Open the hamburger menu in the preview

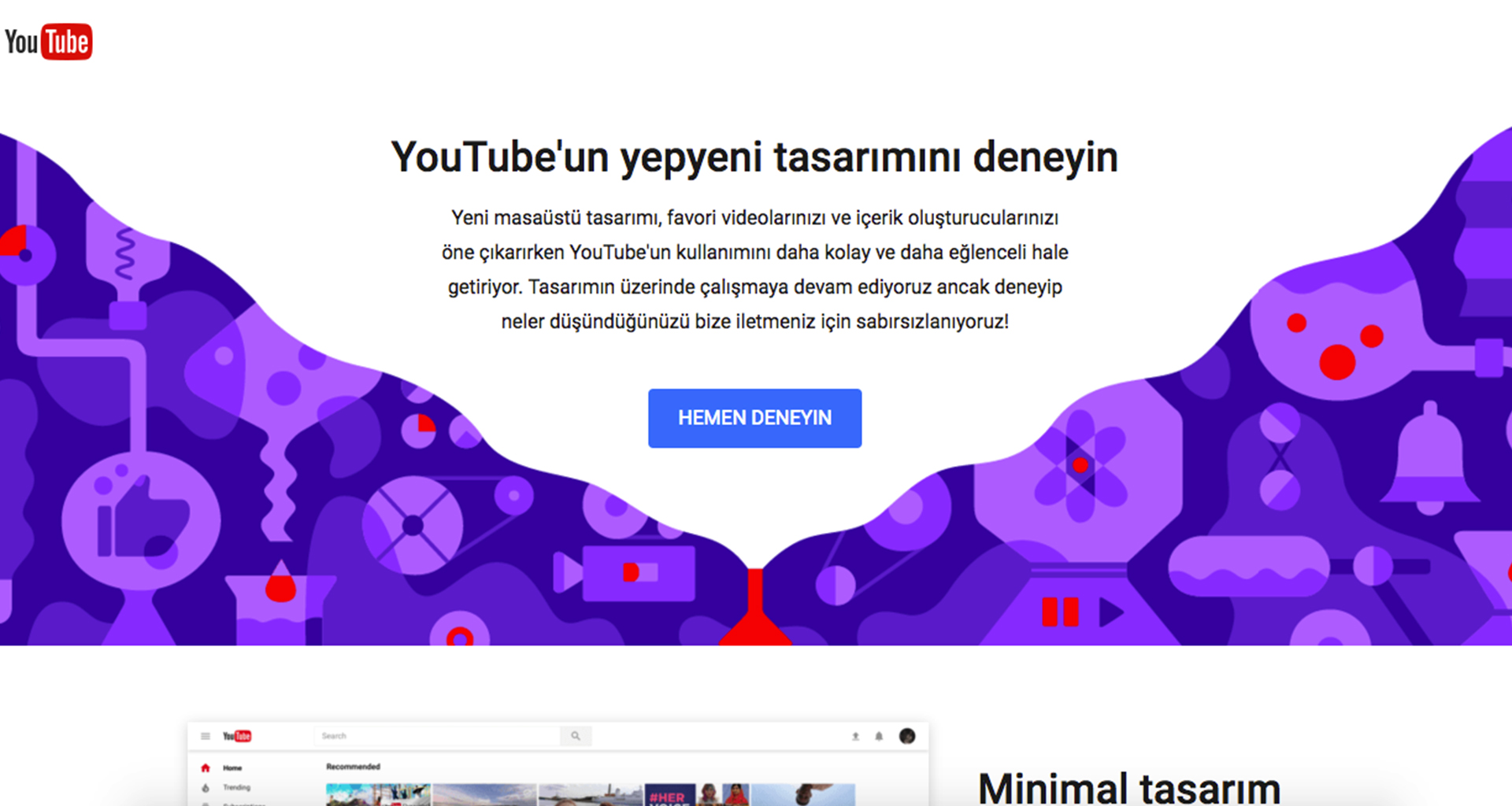pos(206,736)
